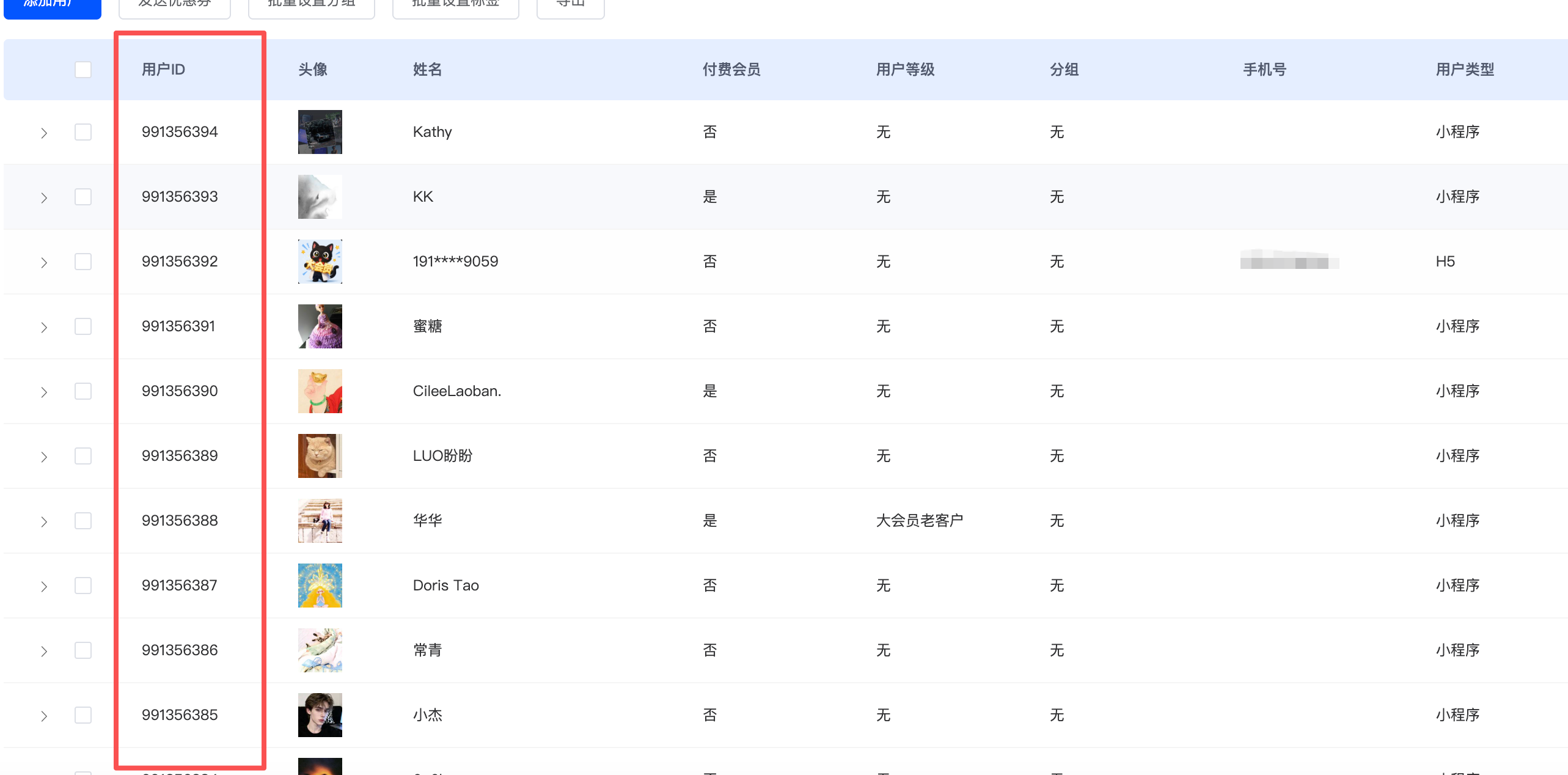Image resolution: width=1568 pixels, height=775 pixels.
Task: Tick the Doris Tao row checkbox
Action: pyautogui.click(x=83, y=586)
